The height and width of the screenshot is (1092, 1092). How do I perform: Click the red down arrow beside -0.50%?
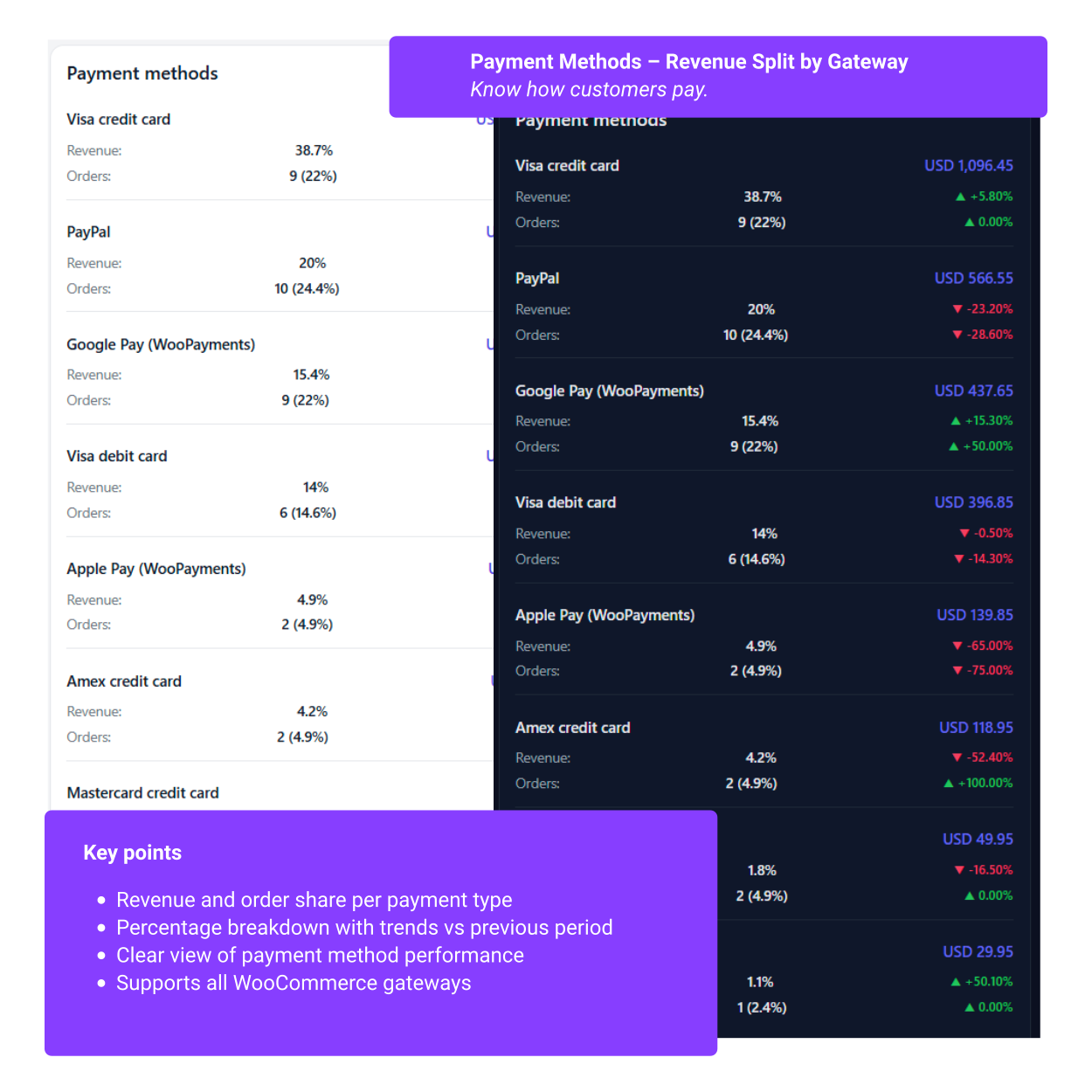[x=964, y=533]
